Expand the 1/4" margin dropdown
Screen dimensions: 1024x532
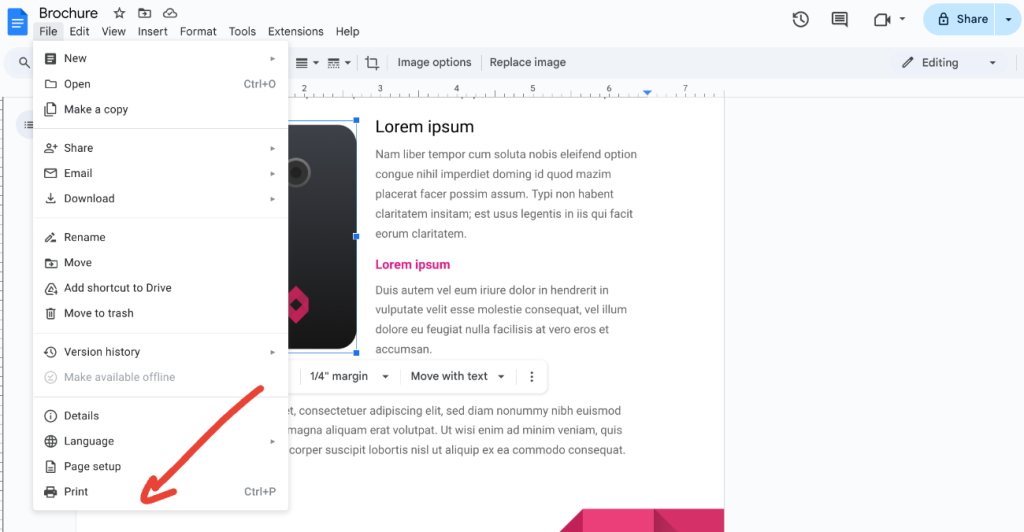(347, 376)
